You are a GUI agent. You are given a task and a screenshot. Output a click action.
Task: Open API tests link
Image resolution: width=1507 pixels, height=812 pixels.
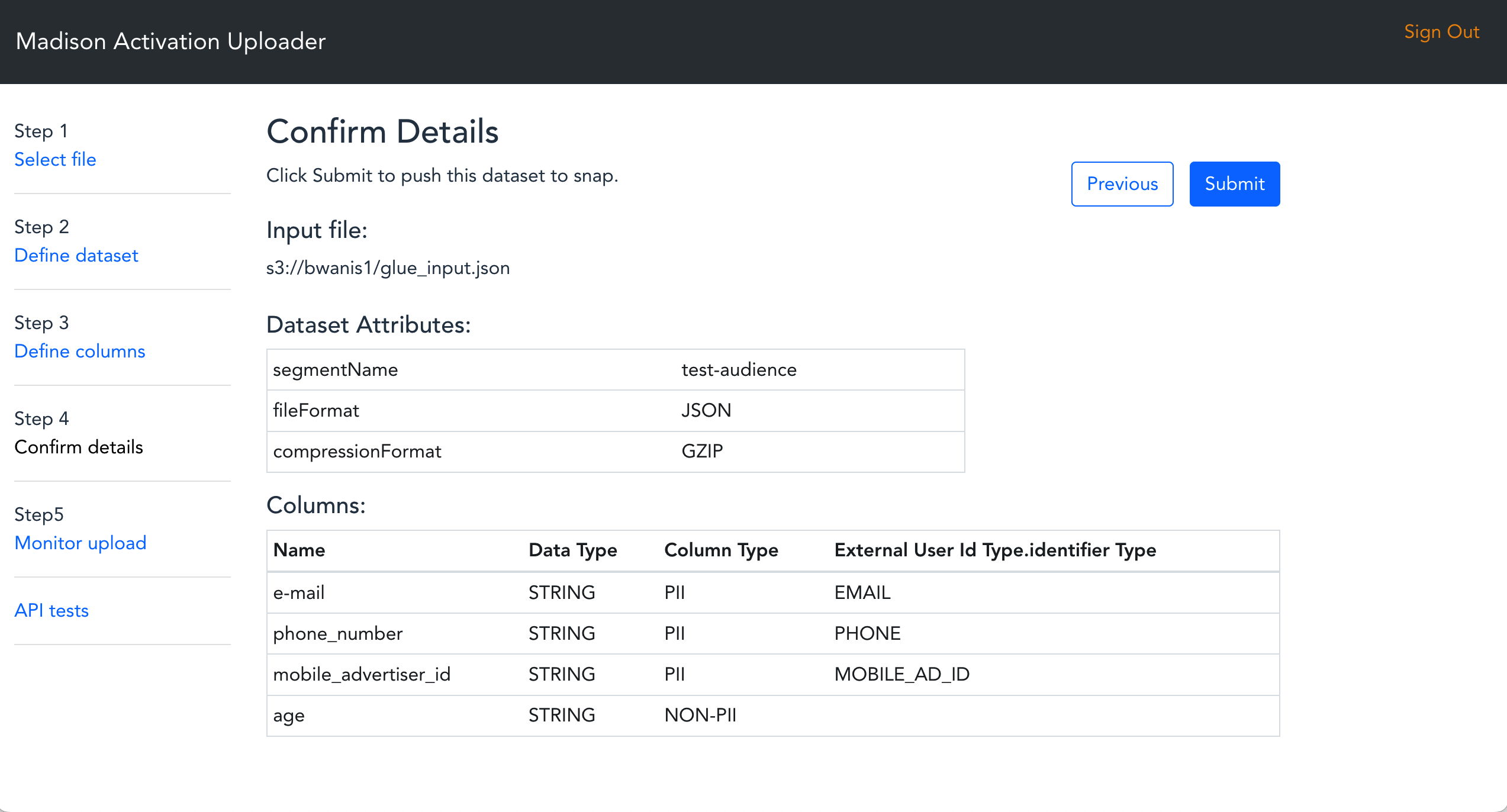pyautogui.click(x=51, y=610)
